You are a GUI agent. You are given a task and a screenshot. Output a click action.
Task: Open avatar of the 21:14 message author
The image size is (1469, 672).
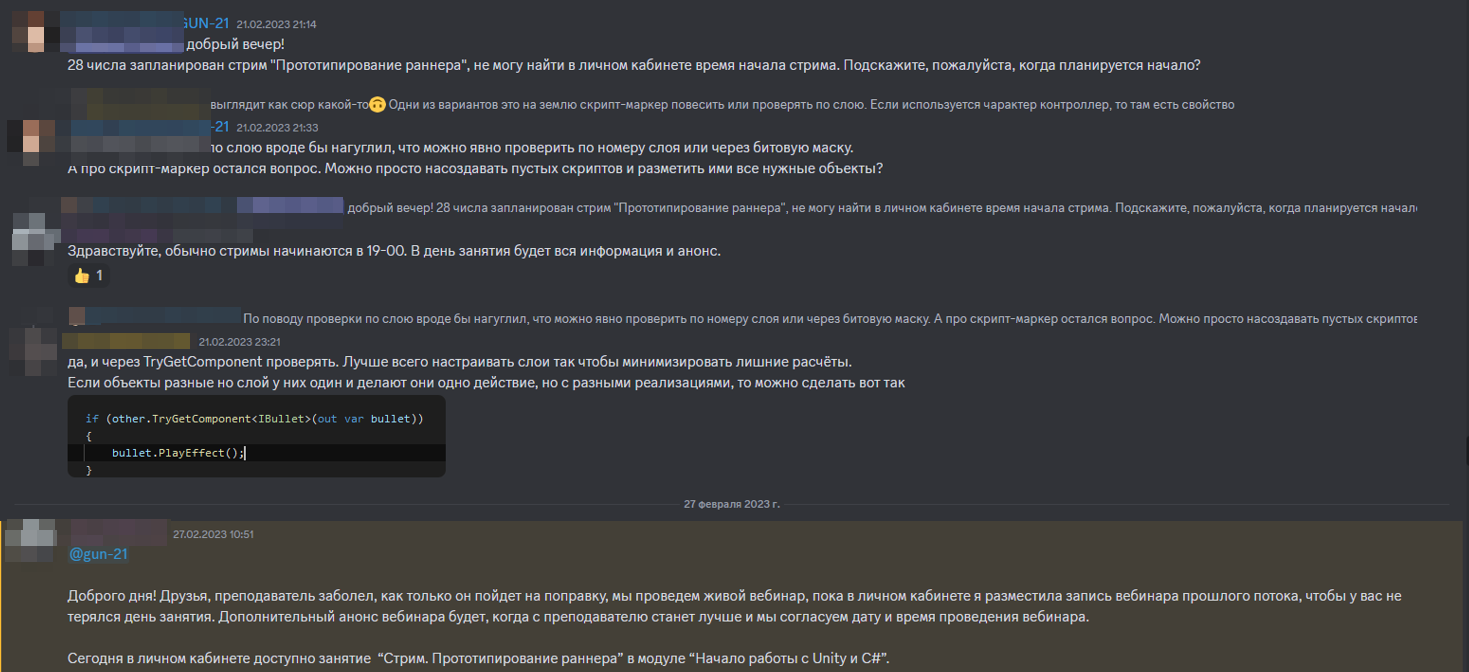[32, 32]
